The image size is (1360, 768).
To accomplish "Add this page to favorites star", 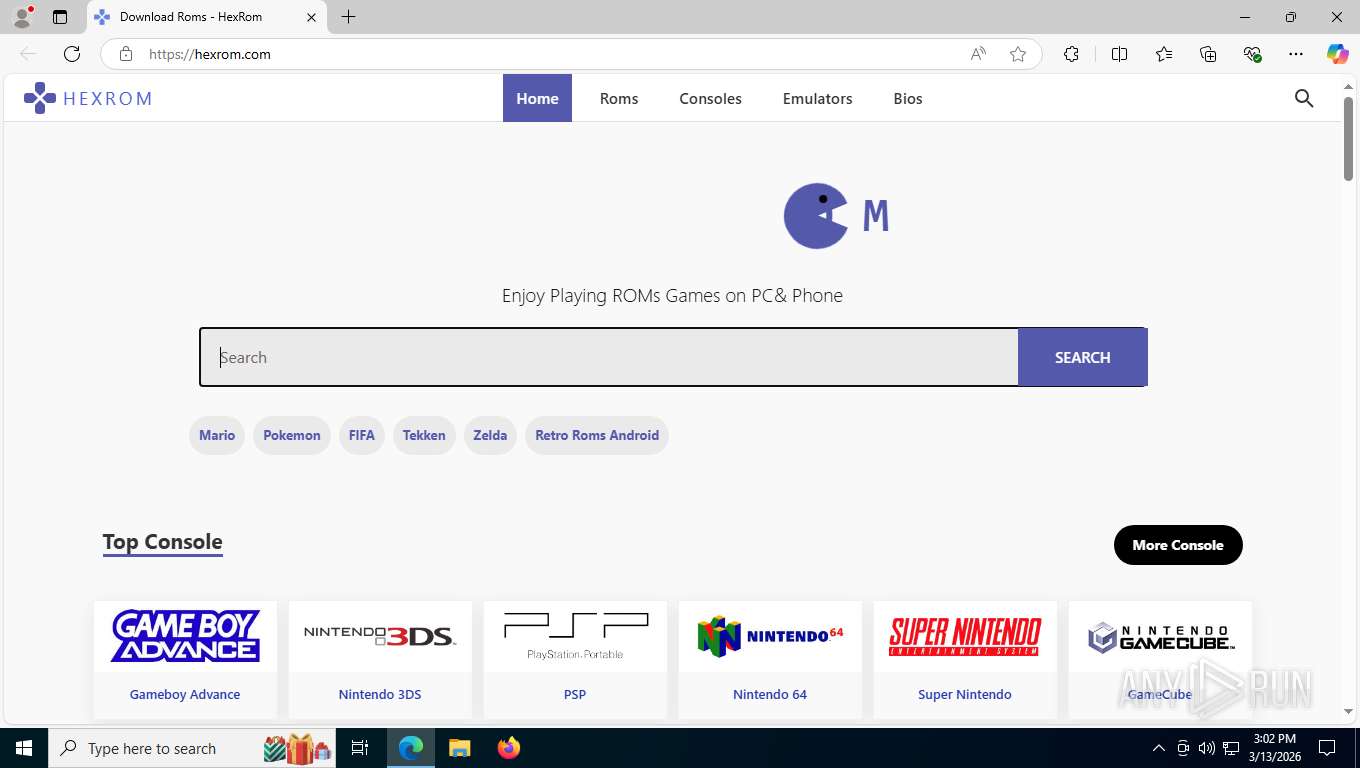I will pyautogui.click(x=1018, y=54).
